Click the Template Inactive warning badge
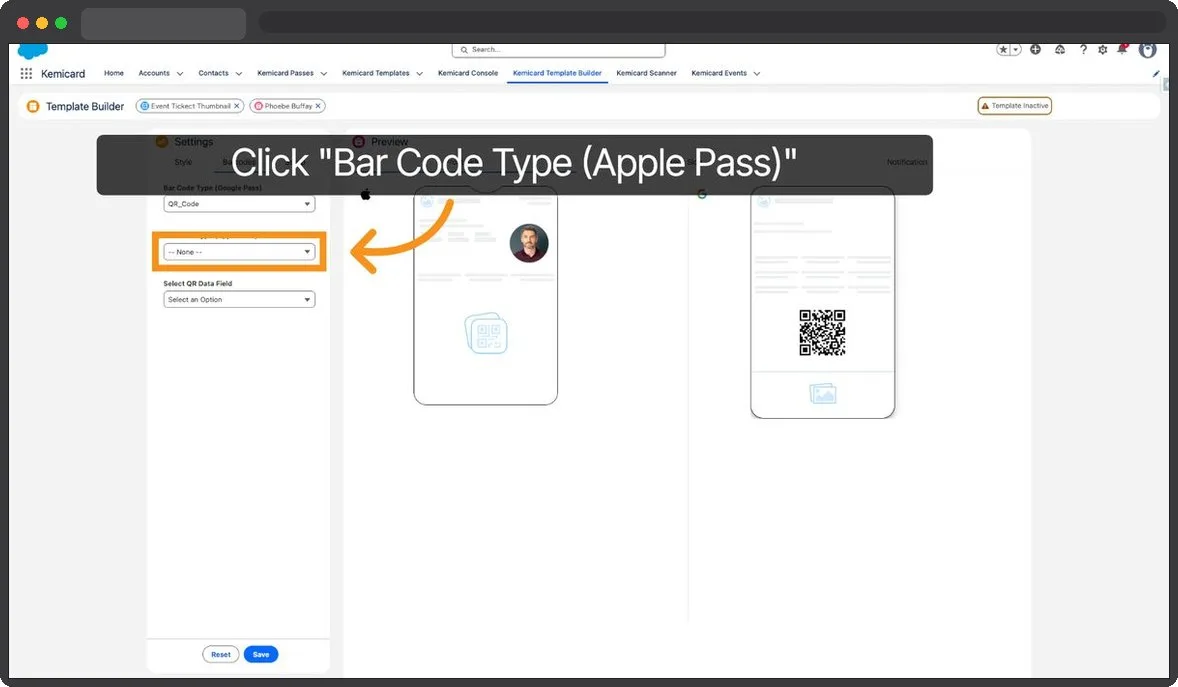1178x687 pixels. pos(1014,106)
